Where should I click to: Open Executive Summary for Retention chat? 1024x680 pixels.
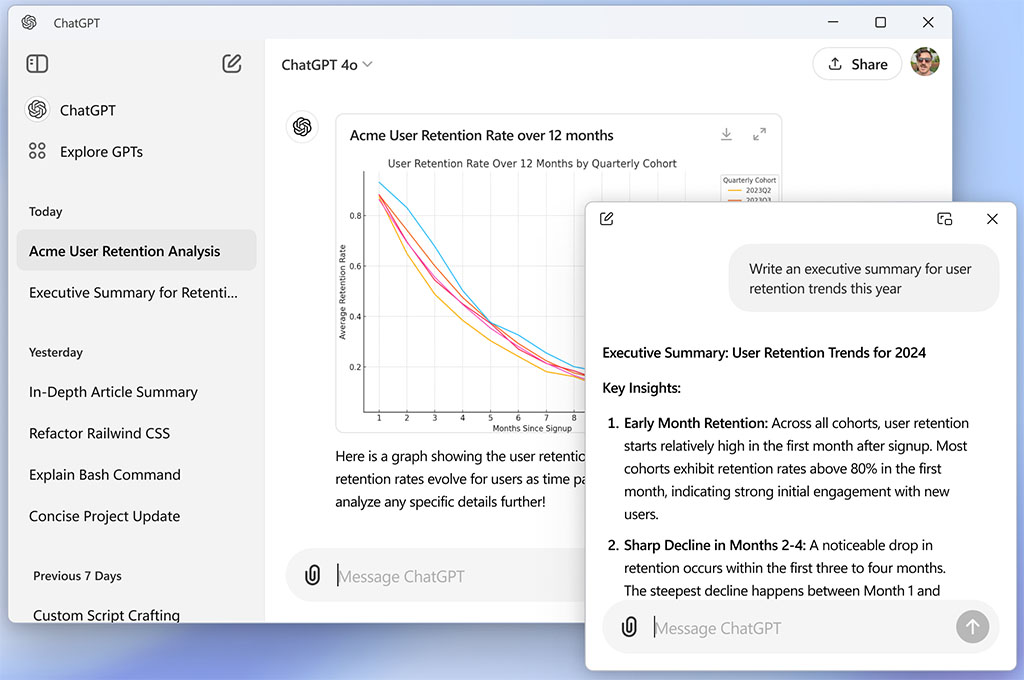pyautogui.click(x=133, y=293)
